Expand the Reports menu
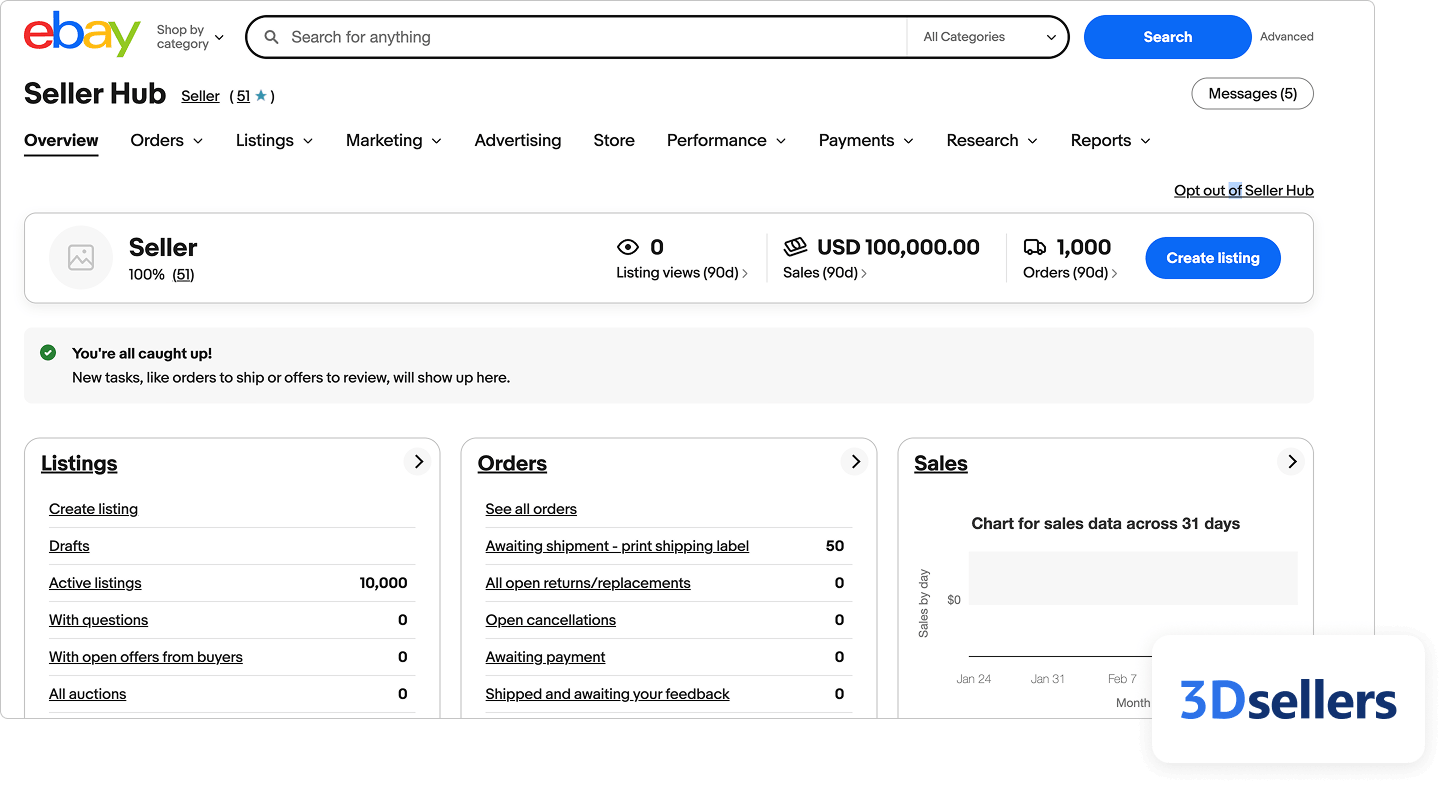This screenshot has width=1447, height=789. [x=1110, y=141]
